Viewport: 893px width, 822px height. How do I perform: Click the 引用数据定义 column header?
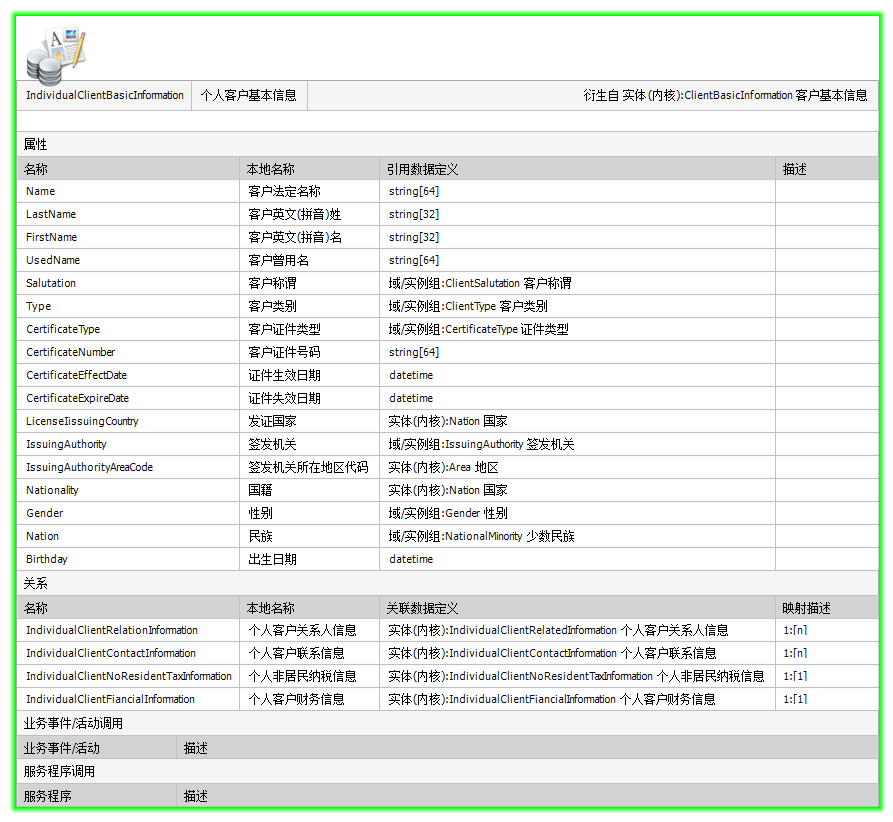pyautogui.click(x=577, y=169)
